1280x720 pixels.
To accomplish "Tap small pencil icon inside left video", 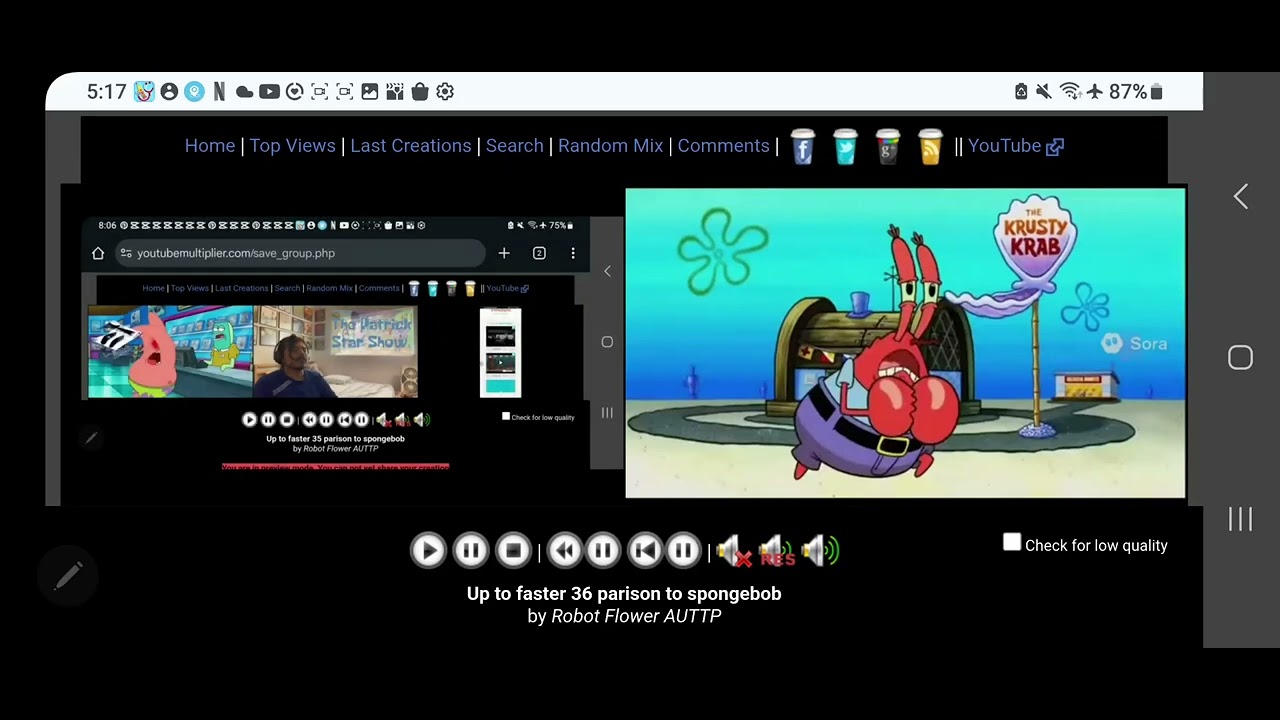I will click(91, 438).
